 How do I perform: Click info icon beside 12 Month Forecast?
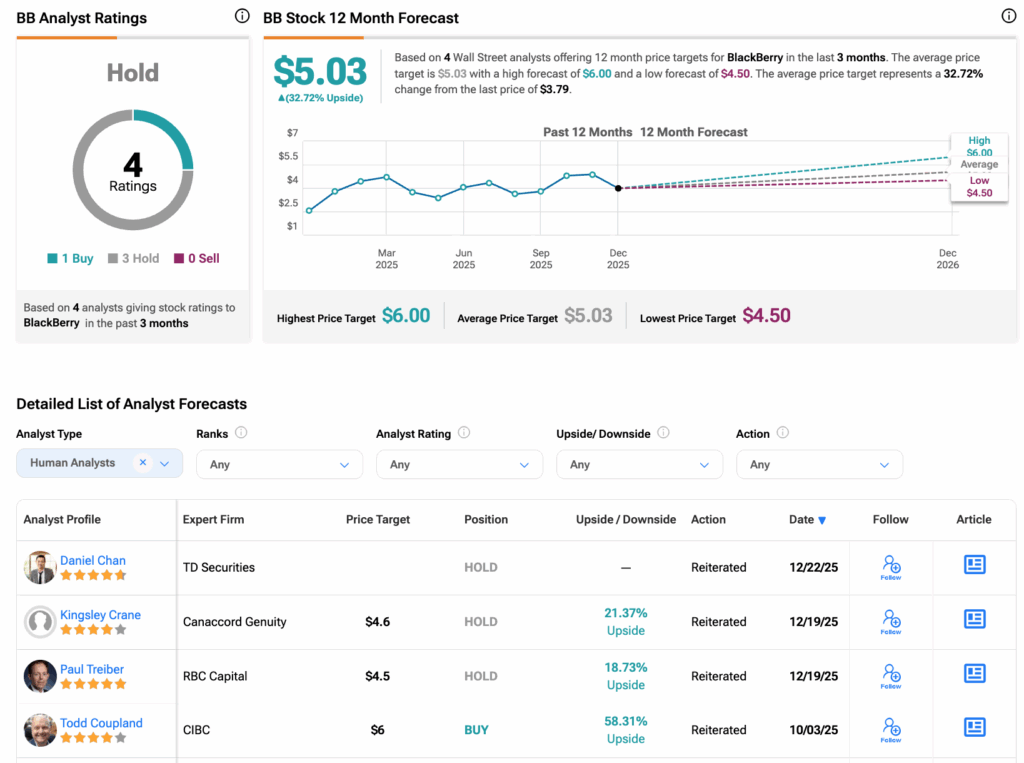point(1008,16)
